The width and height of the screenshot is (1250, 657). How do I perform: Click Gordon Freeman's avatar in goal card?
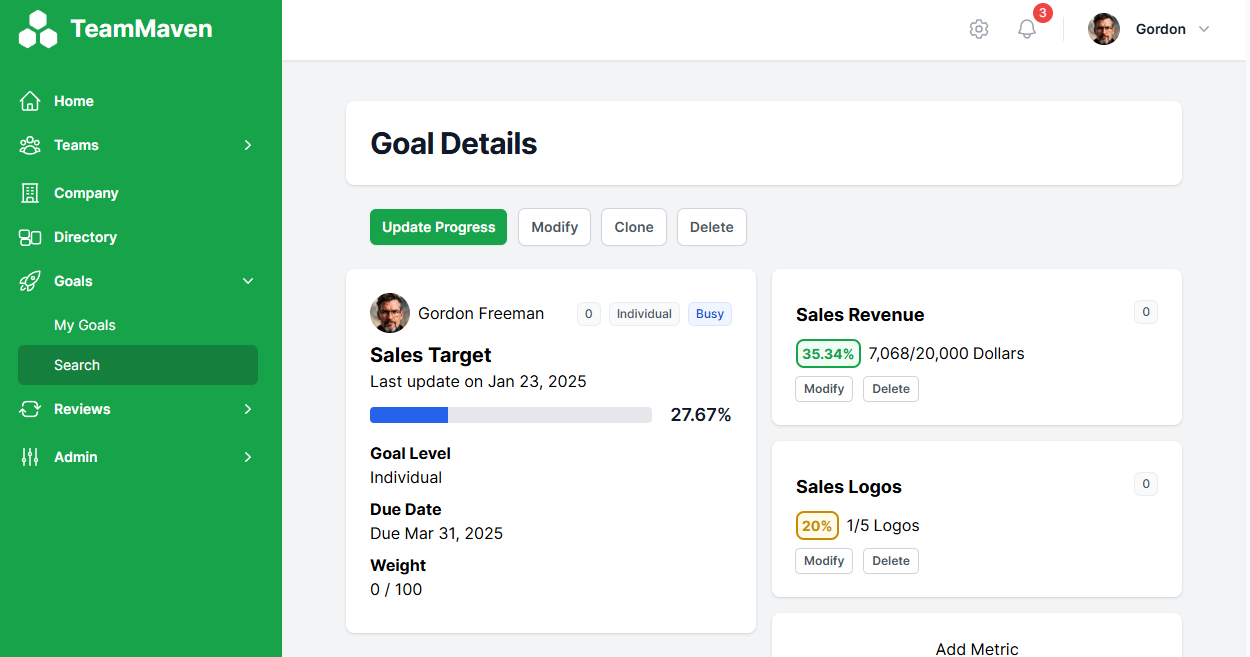coord(390,313)
